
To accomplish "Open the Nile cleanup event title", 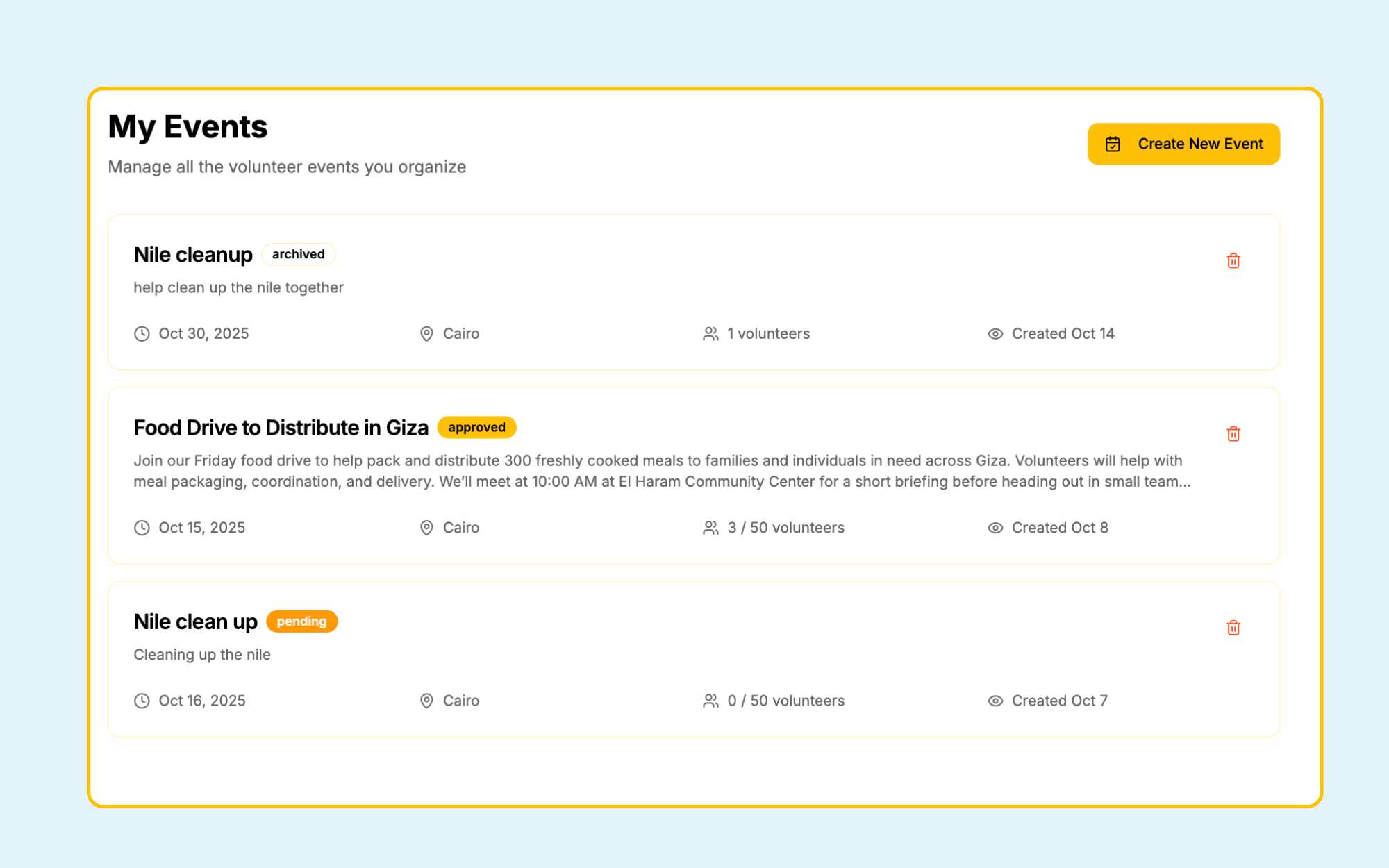I will (x=193, y=255).
